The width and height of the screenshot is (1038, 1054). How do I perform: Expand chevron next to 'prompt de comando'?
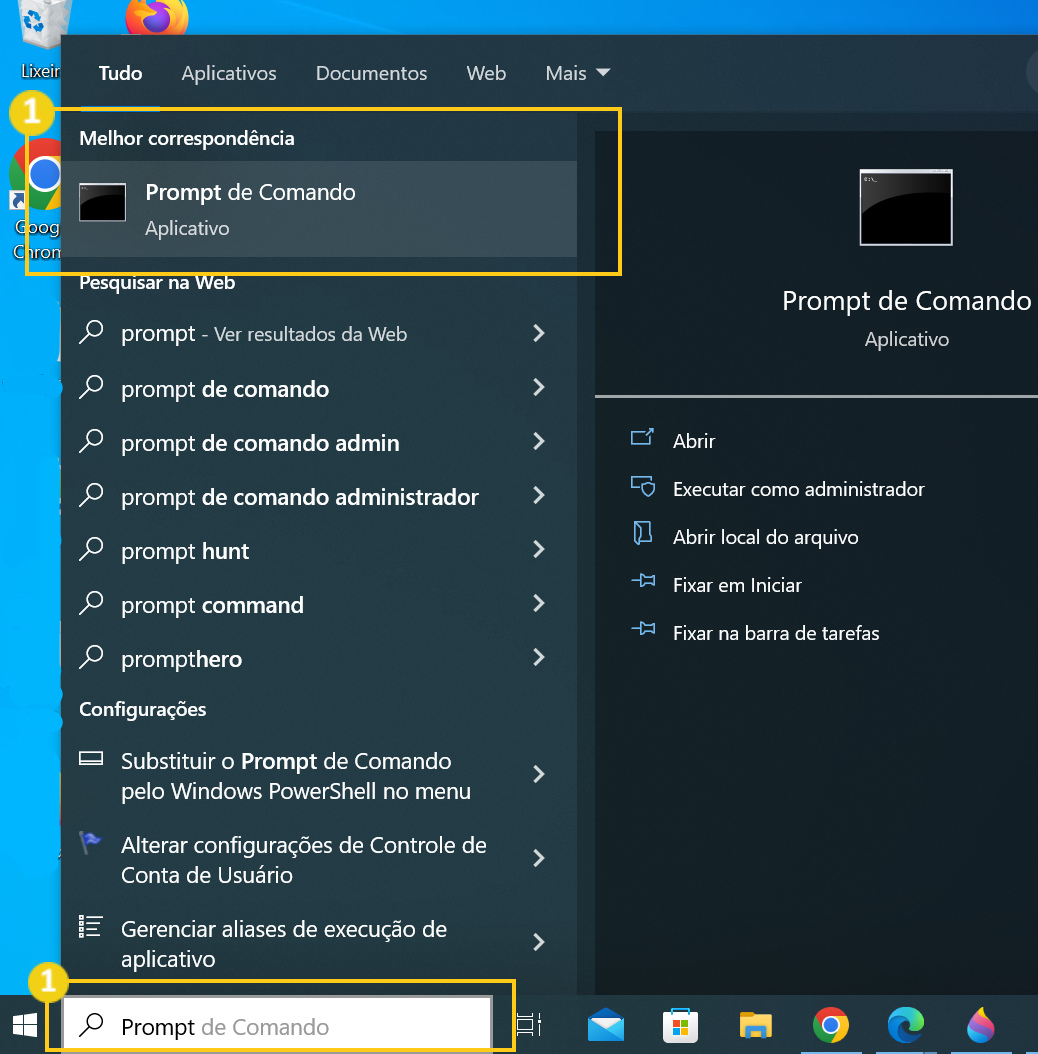pyautogui.click(x=538, y=387)
